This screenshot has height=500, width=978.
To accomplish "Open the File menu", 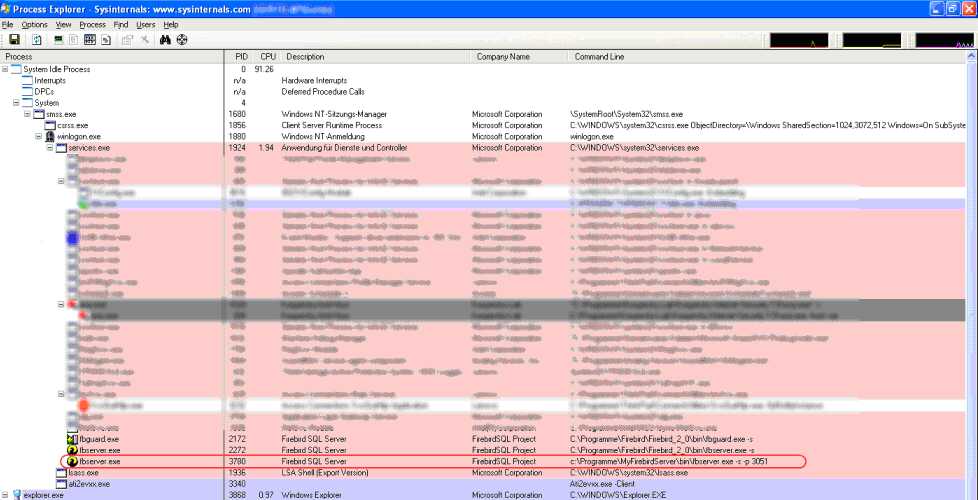I will click(x=7, y=25).
